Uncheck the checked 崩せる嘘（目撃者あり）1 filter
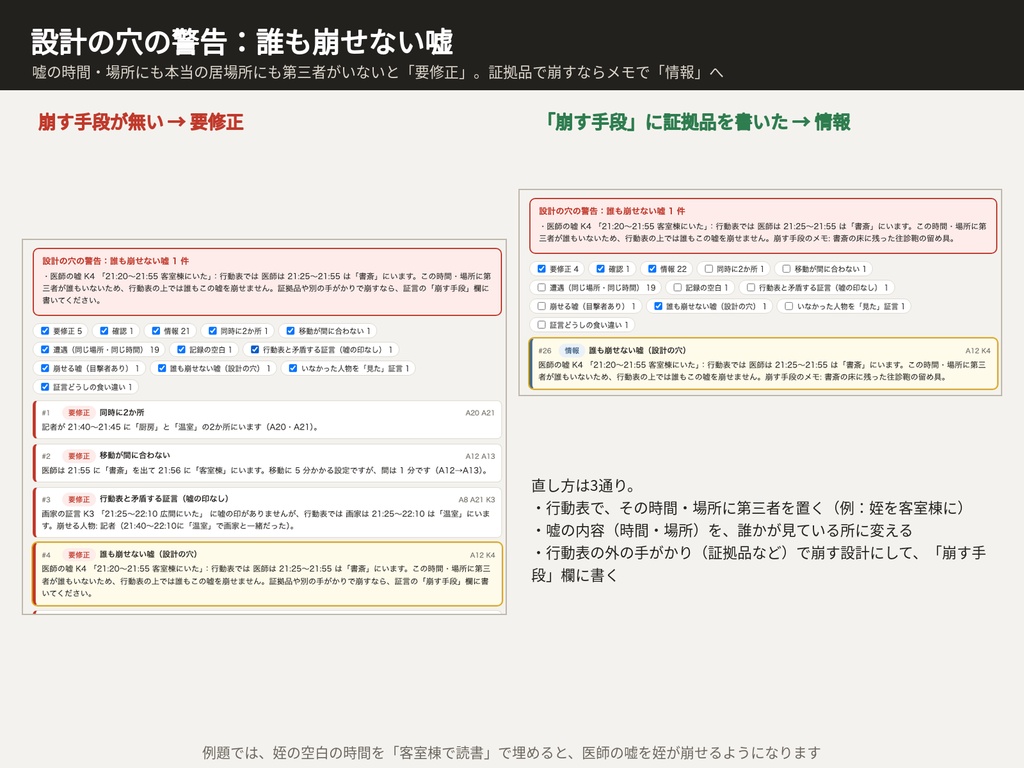 coord(45,368)
